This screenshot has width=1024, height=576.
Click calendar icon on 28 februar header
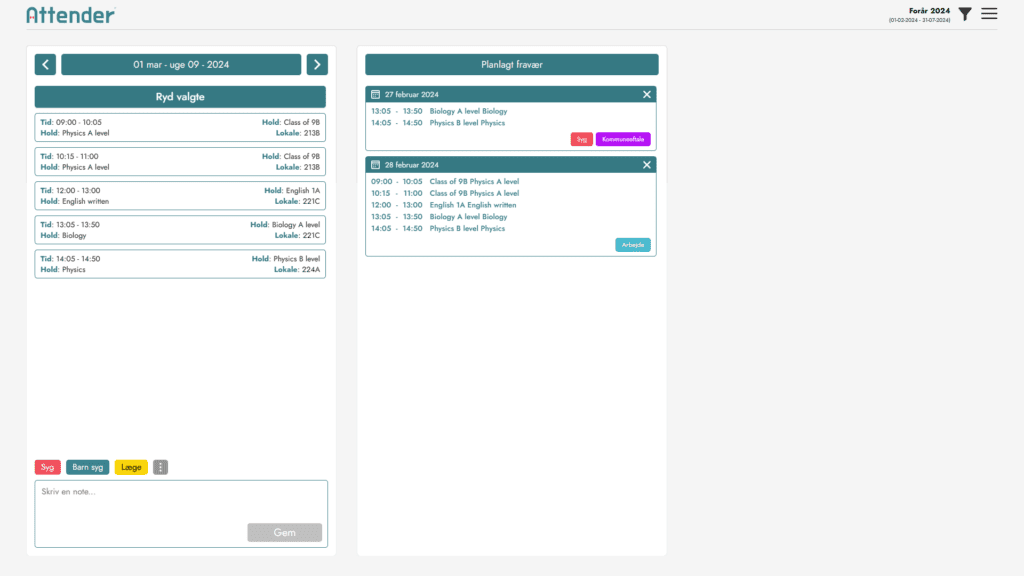point(376,164)
